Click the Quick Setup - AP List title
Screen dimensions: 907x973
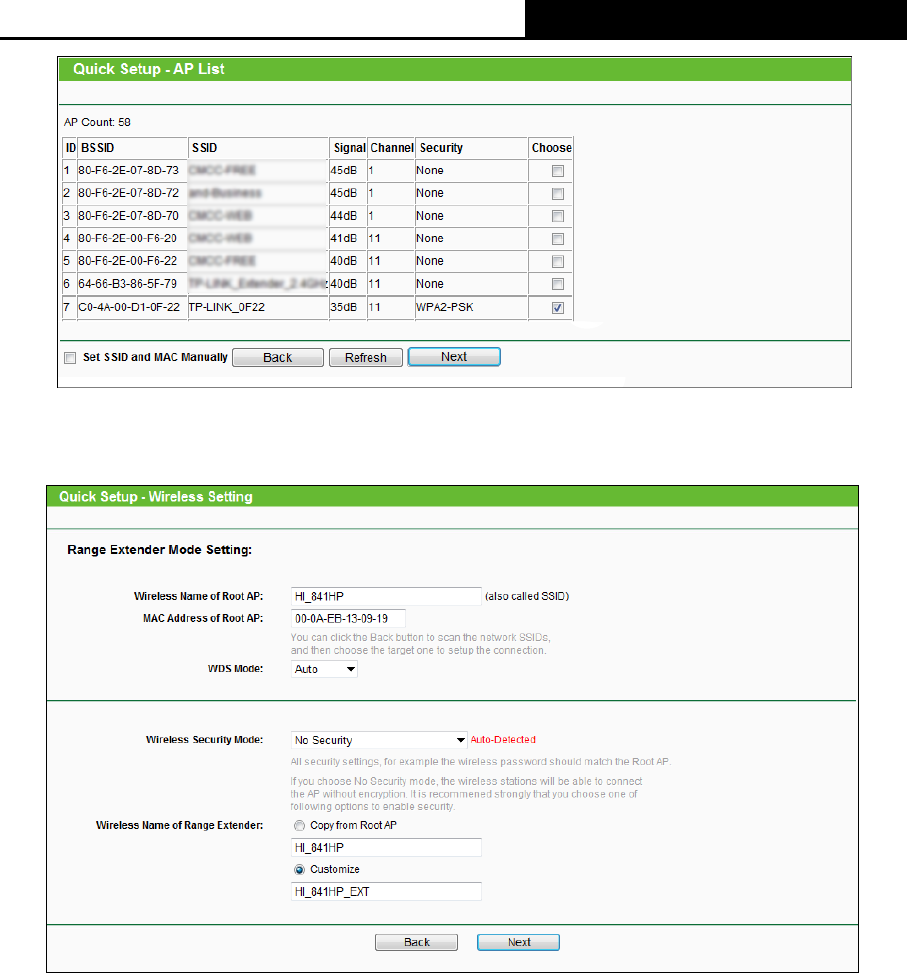(x=149, y=69)
